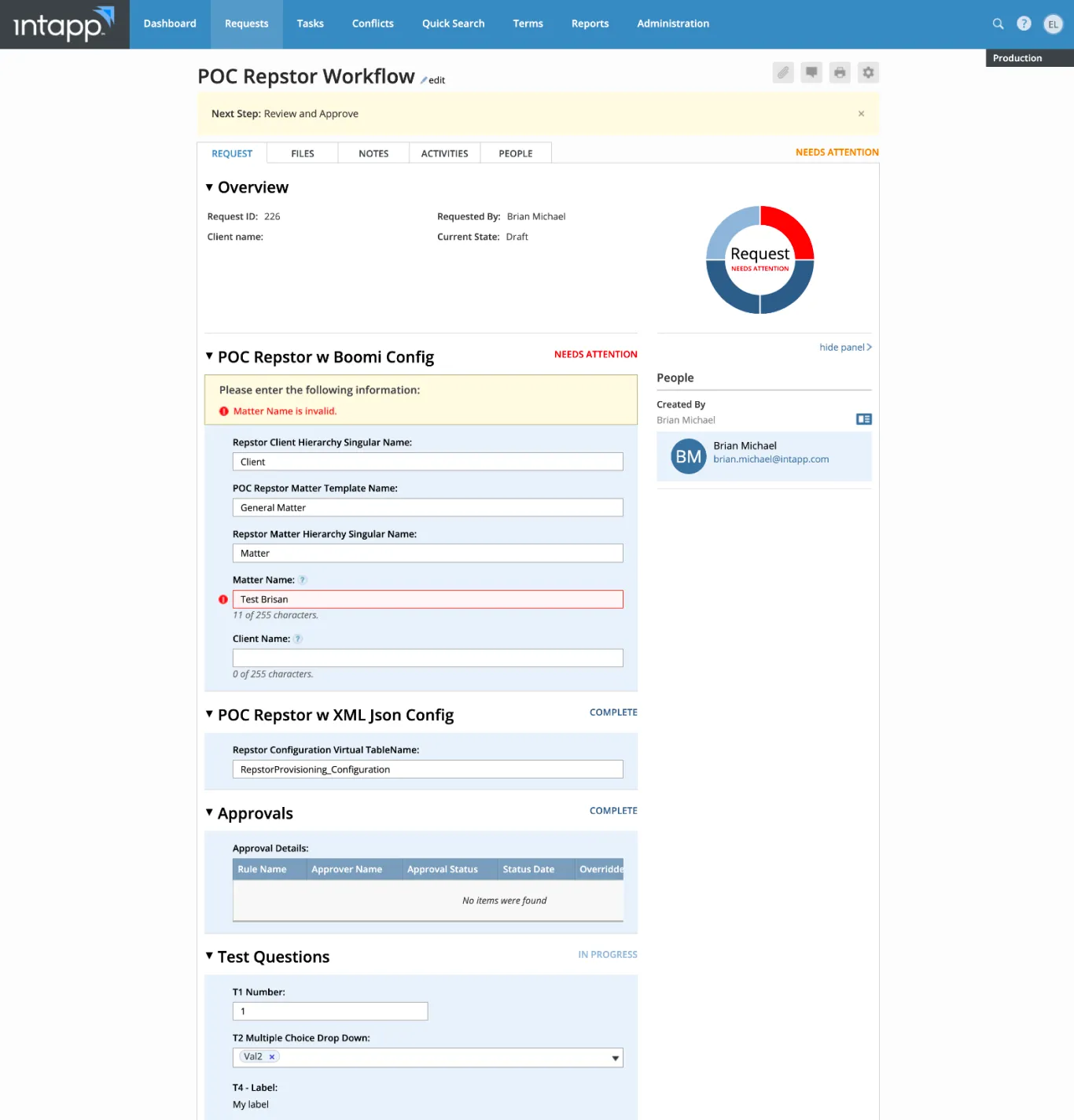Viewport: 1074px width, 1120px height.
Task: Select the Request tab
Action: pos(232,153)
